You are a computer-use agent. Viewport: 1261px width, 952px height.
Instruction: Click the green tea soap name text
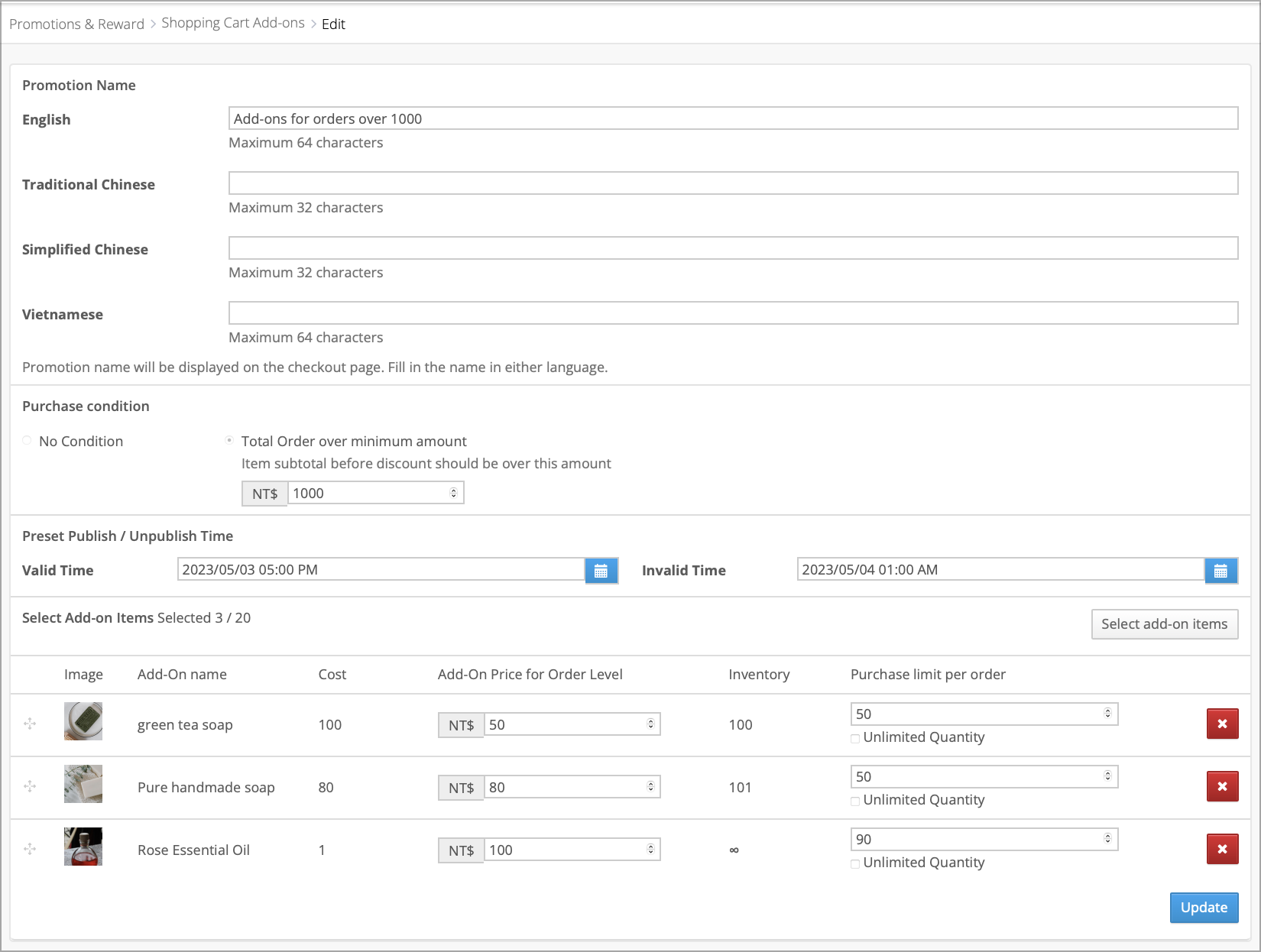(x=185, y=725)
